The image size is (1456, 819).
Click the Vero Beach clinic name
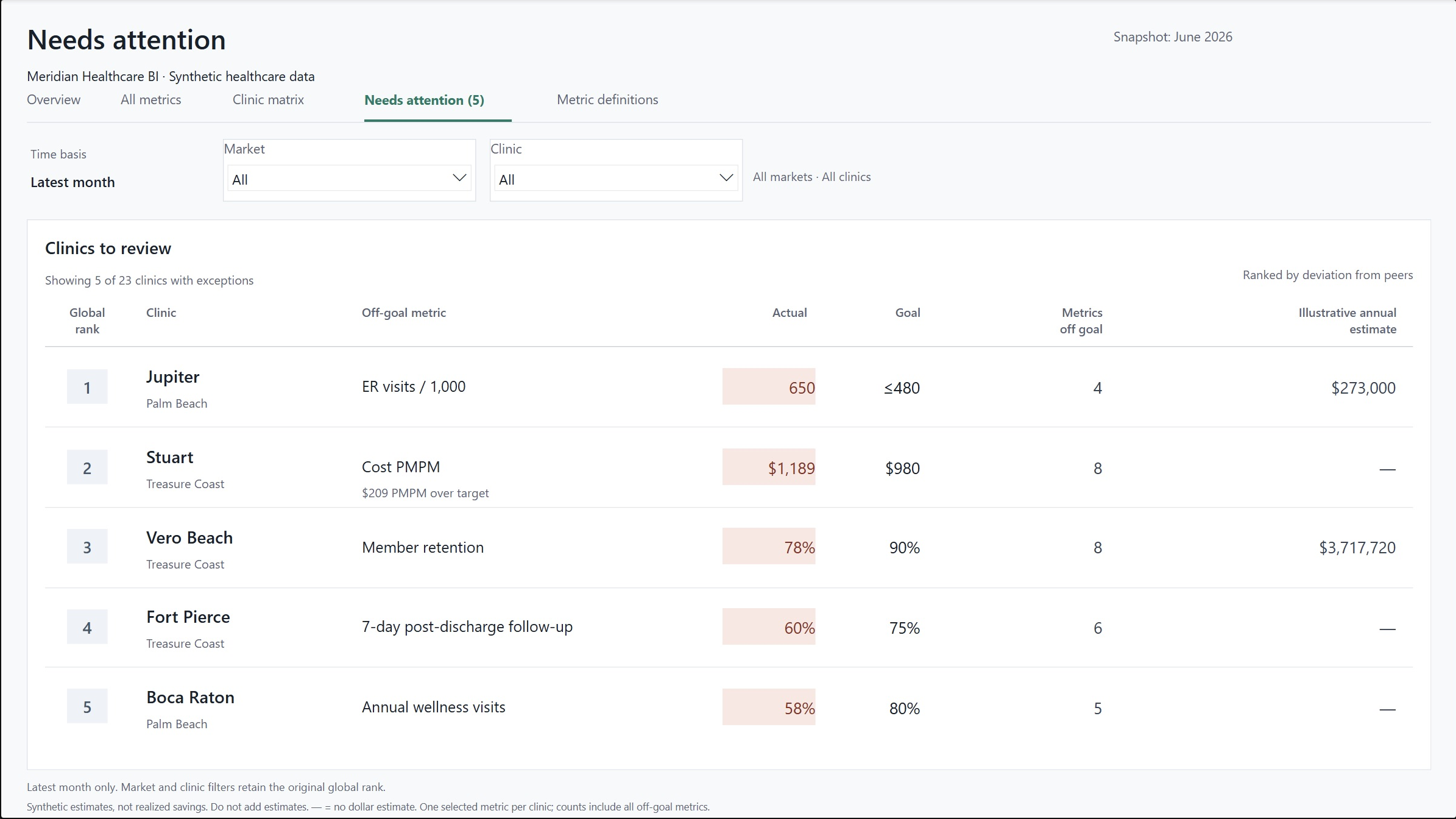[189, 538]
